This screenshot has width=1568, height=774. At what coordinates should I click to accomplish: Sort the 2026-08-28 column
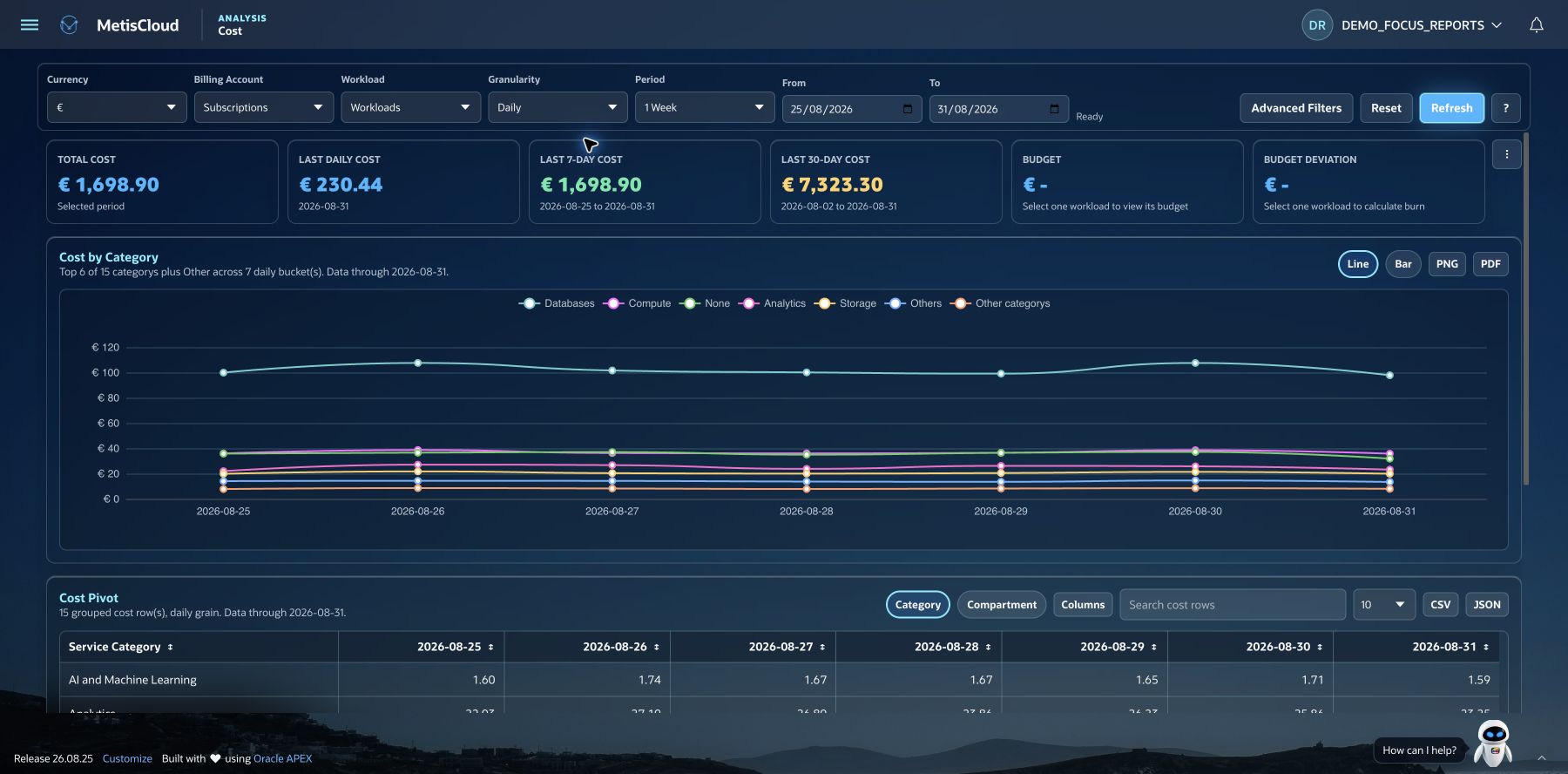click(988, 647)
